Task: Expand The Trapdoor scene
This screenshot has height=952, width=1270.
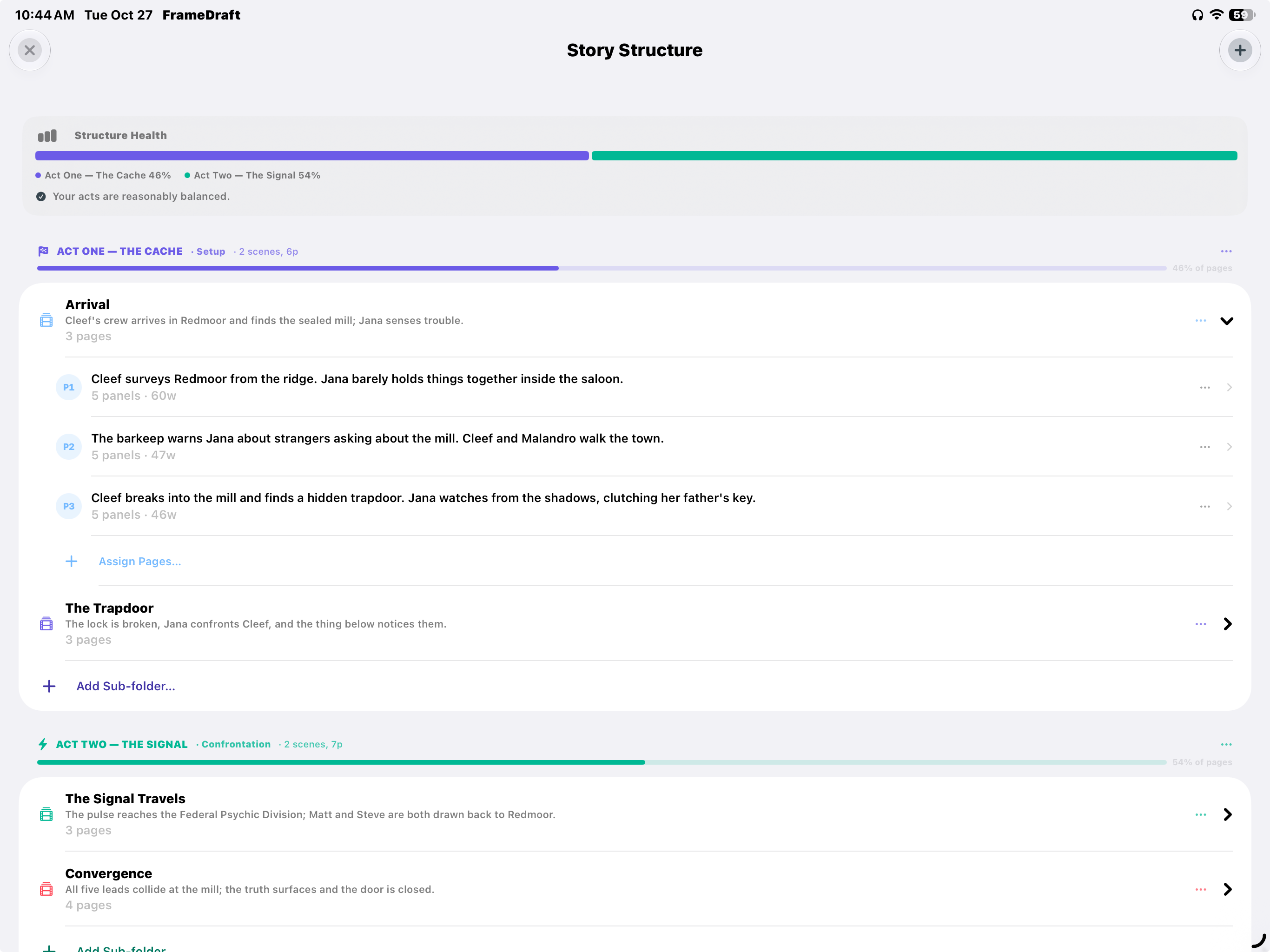Action: pyautogui.click(x=1227, y=624)
